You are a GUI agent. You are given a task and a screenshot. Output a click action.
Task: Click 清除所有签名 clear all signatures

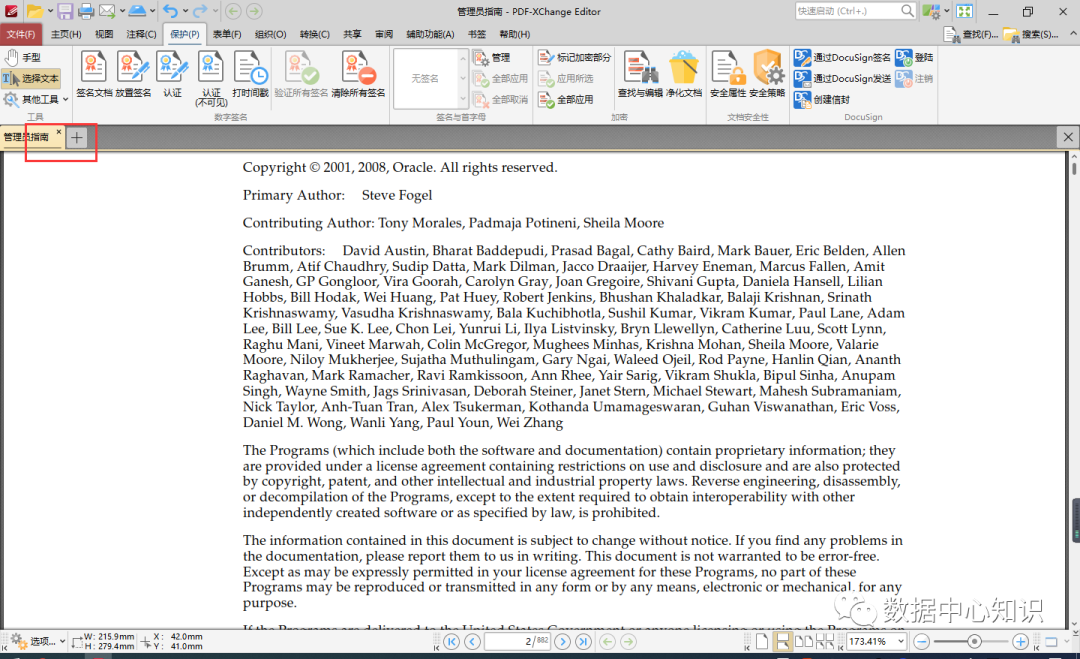[358, 74]
